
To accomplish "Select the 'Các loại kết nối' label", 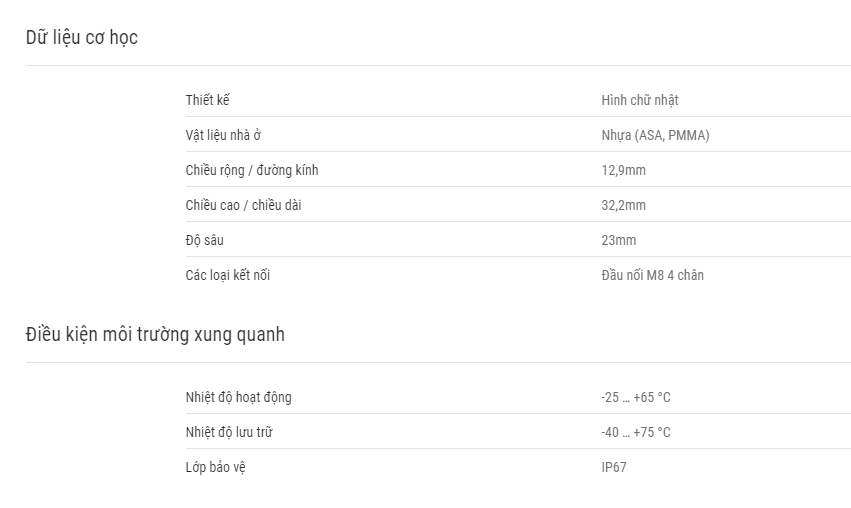I will point(227,275).
